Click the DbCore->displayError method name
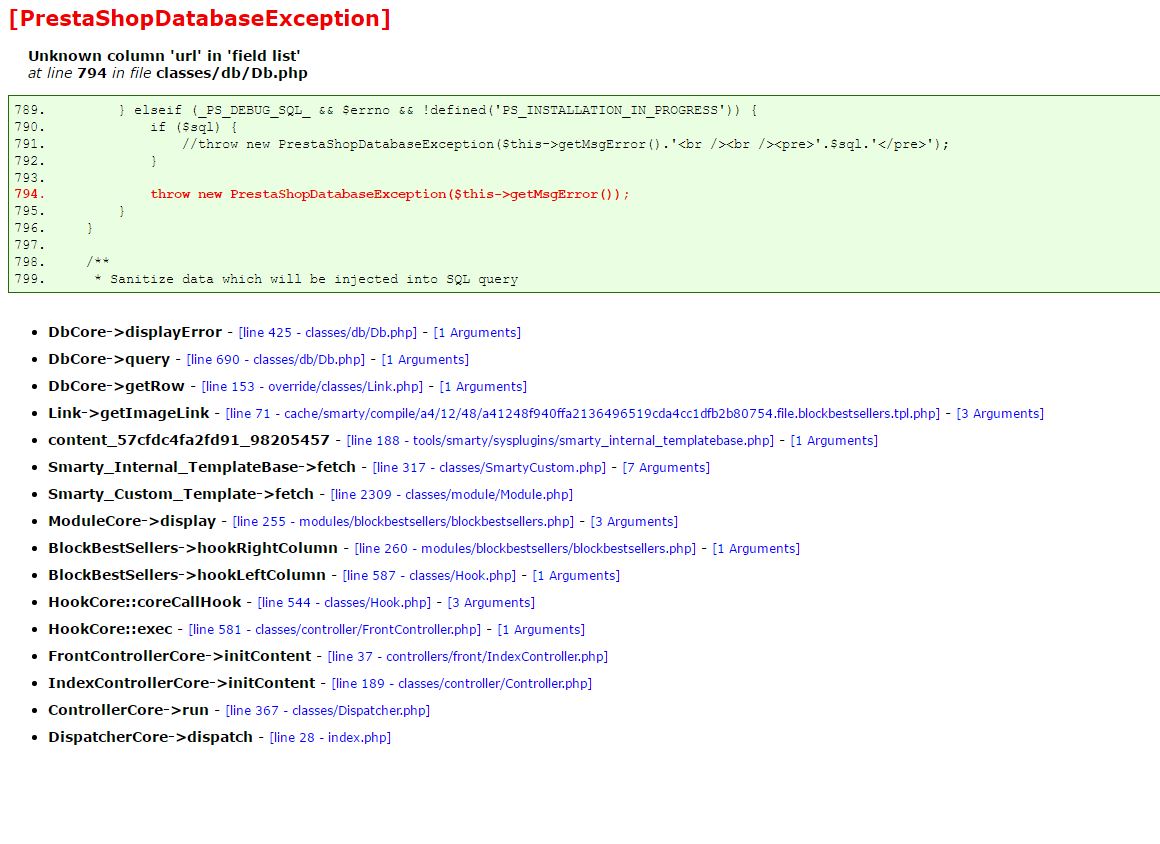The image size is (1160, 844). [x=135, y=332]
